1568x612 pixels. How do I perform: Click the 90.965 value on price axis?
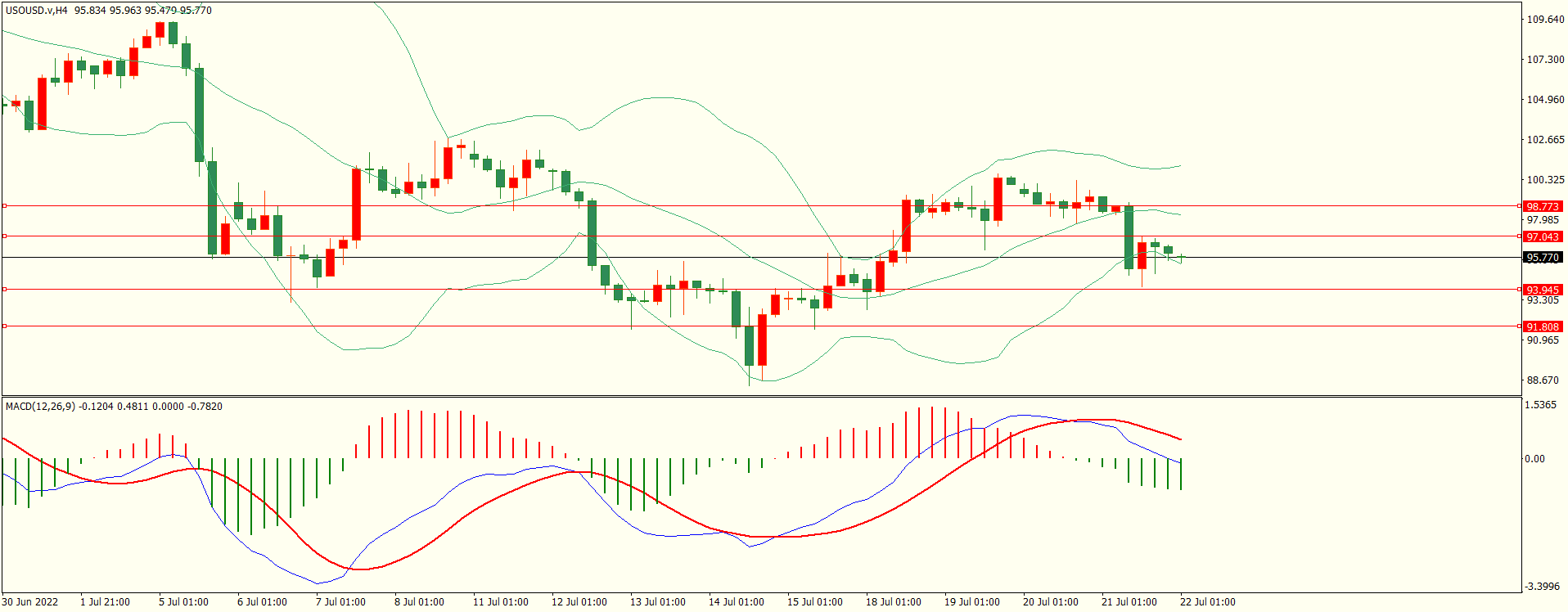tap(1543, 340)
